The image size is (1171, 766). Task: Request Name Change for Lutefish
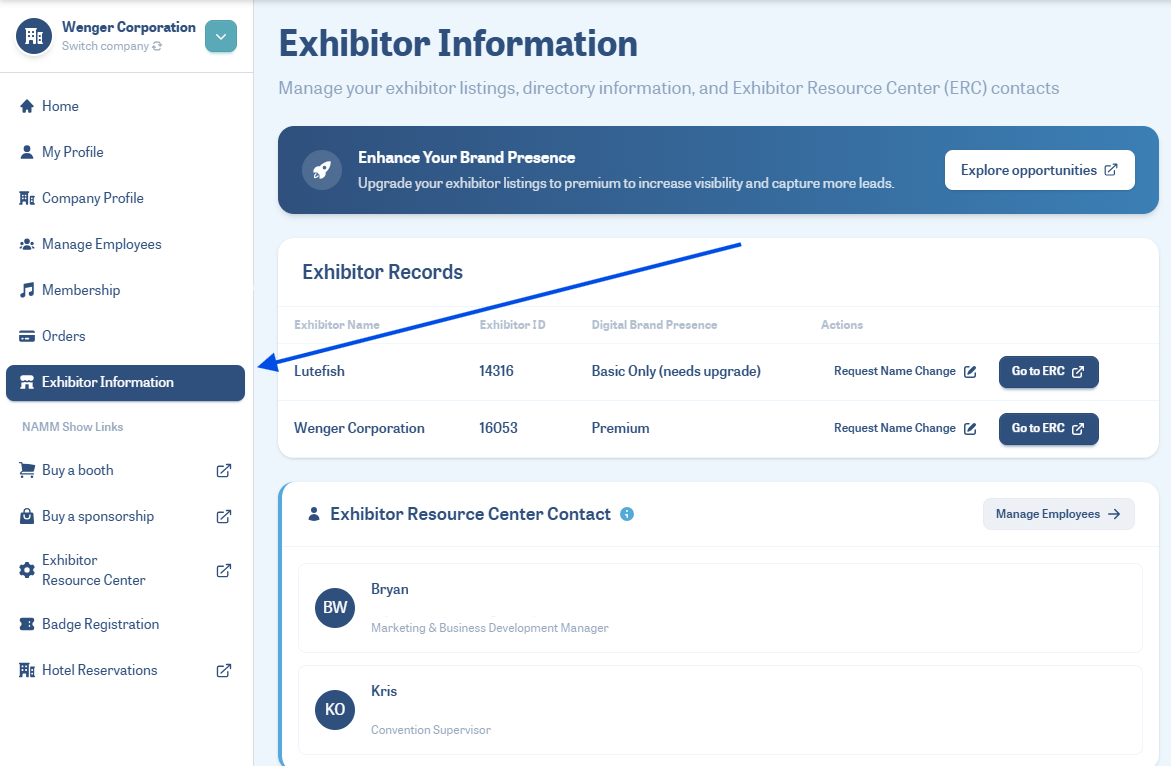point(905,371)
